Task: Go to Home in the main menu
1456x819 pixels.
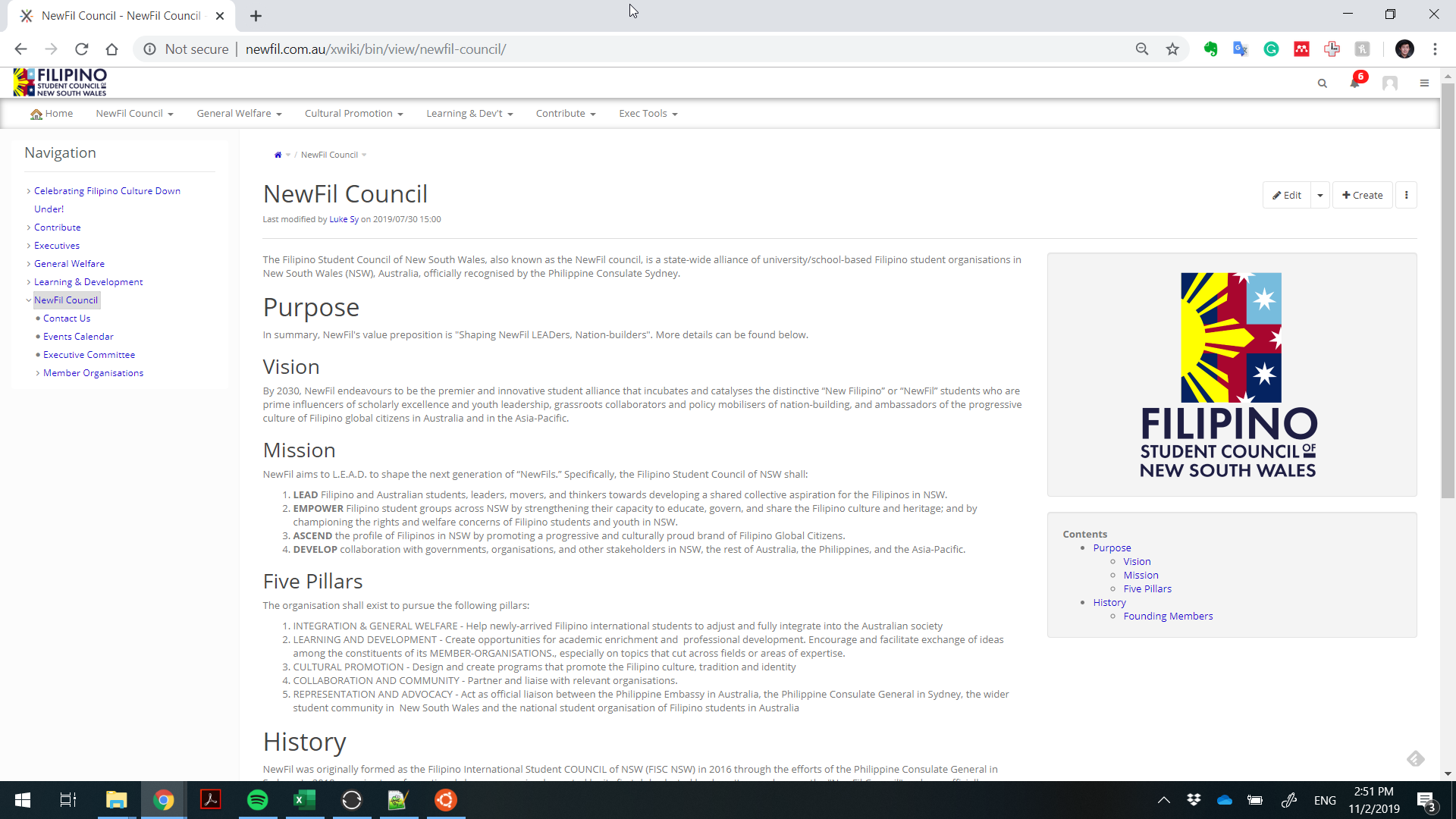Action: (52, 114)
